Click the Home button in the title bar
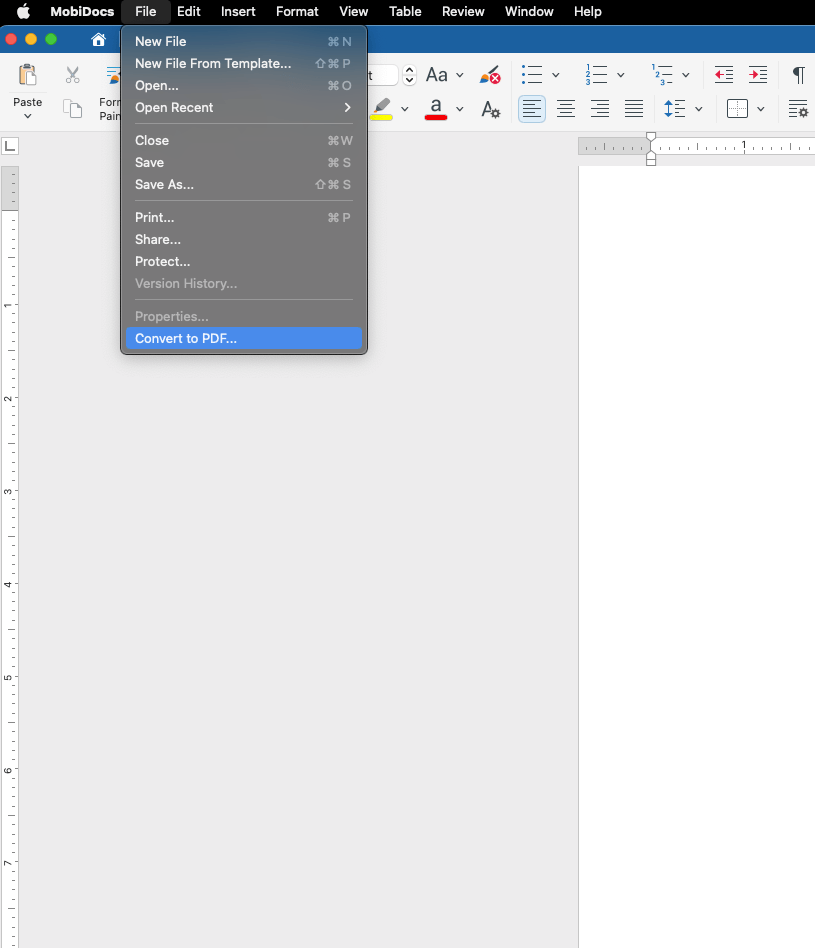 [98, 38]
